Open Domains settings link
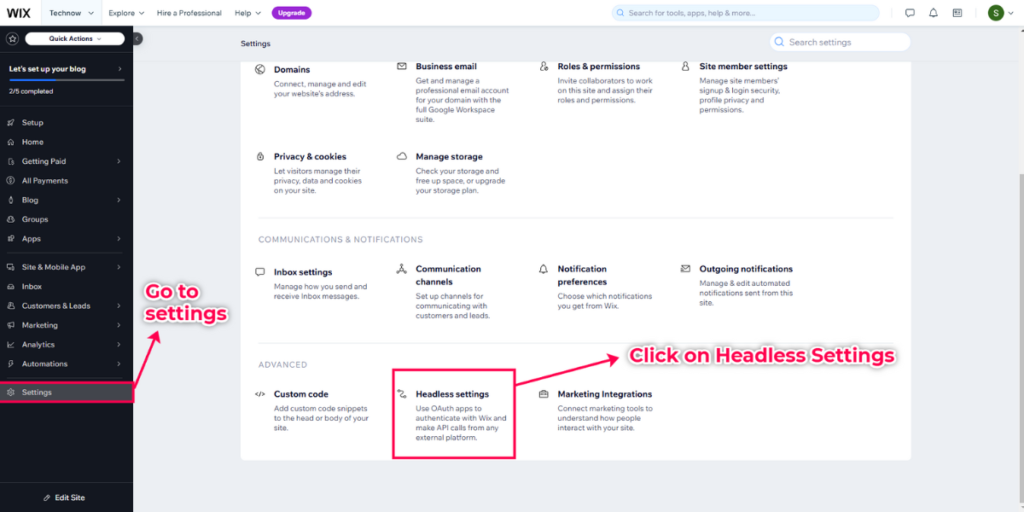The image size is (1024, 512). (292, 69)
